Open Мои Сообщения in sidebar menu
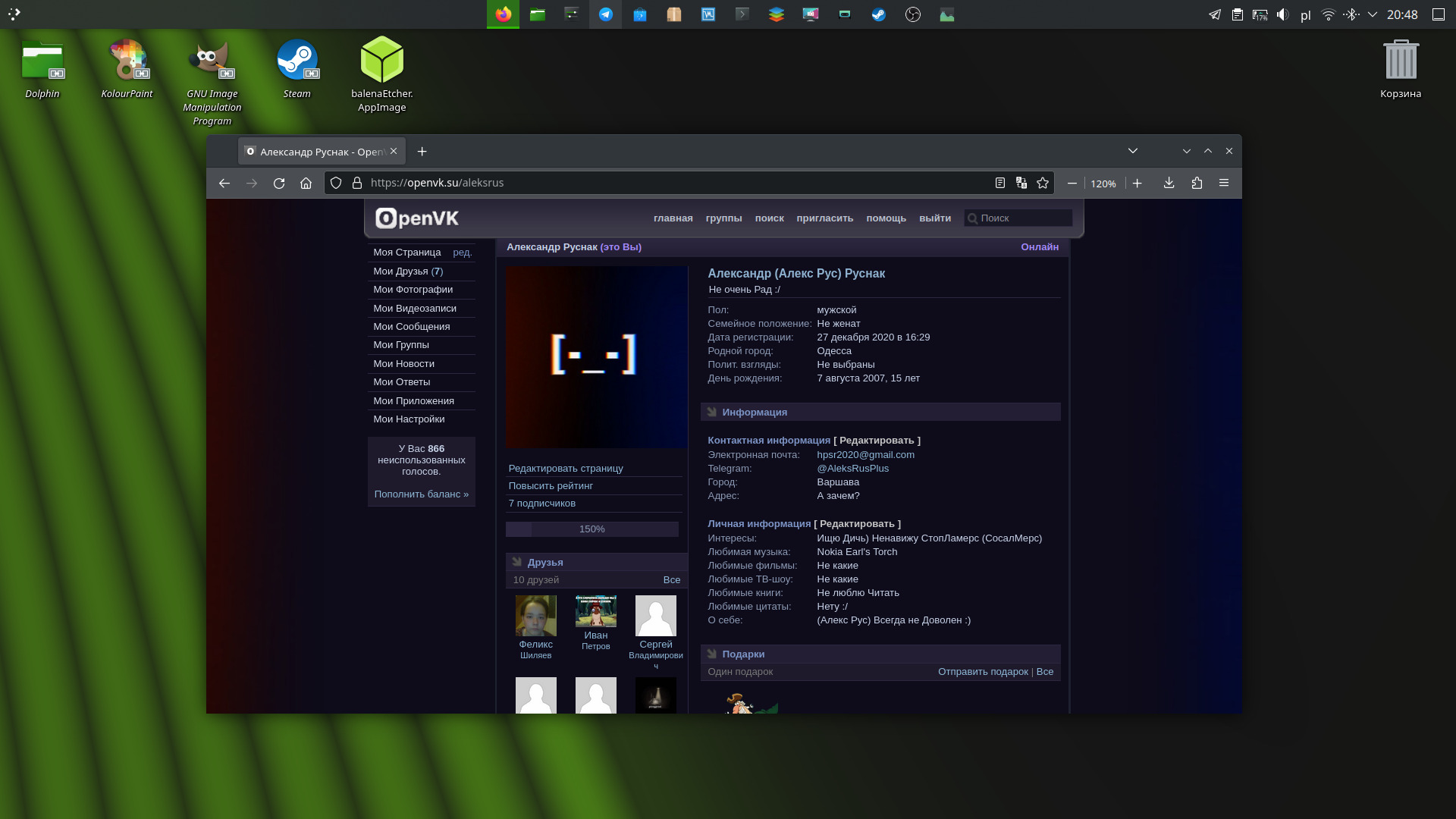Screen dimensions: 1456x819 pyautogui.click(x=411, y=327)
